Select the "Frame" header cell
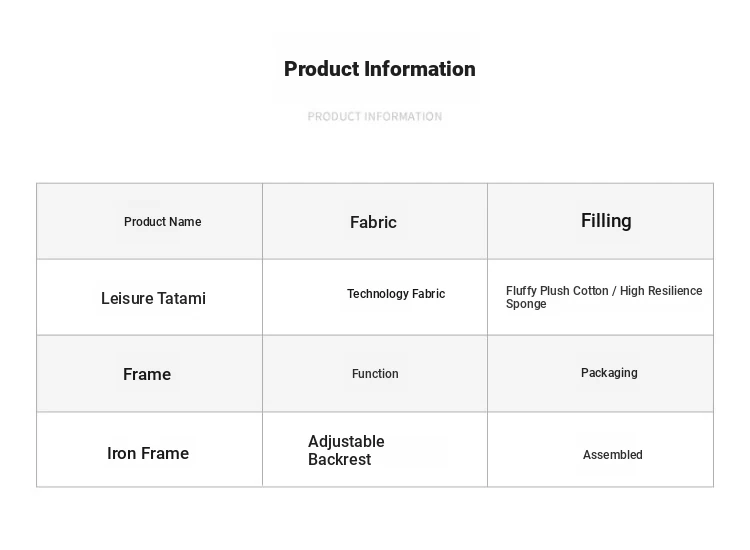This screenshot has width=750, height=550. click(x=147, y=374)
